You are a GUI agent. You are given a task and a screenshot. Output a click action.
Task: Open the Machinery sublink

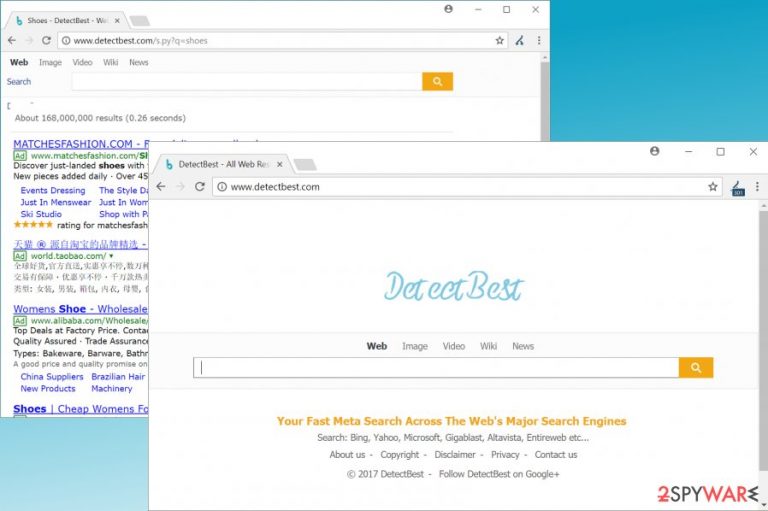[112, 389]
